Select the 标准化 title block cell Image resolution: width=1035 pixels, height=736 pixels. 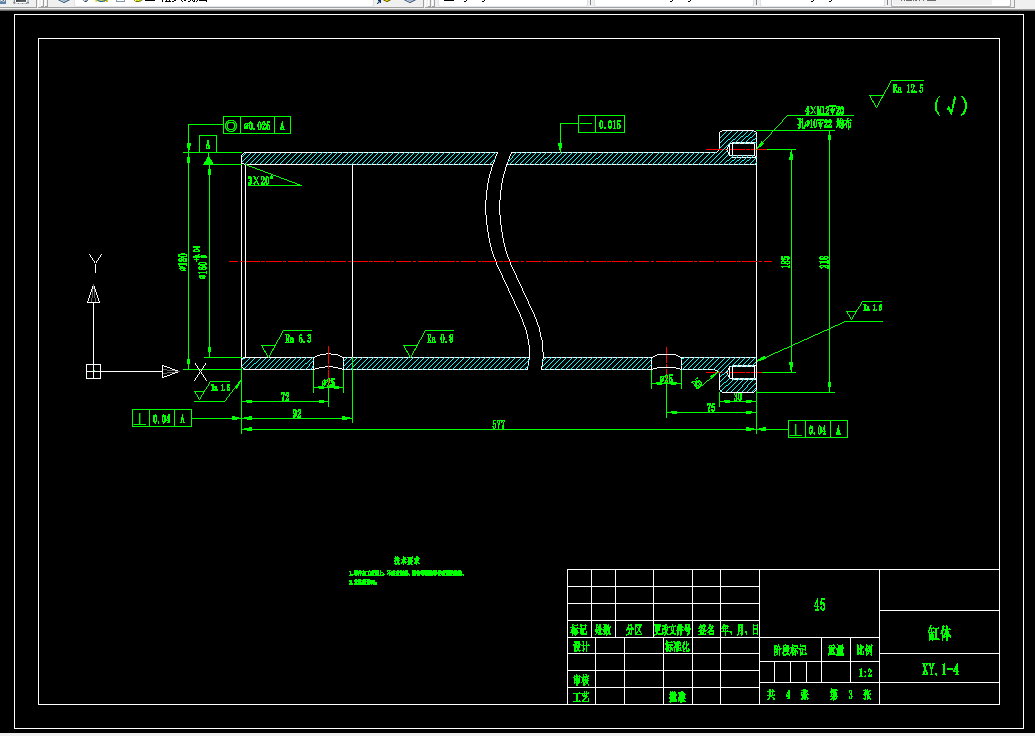[x=677, y=647]
